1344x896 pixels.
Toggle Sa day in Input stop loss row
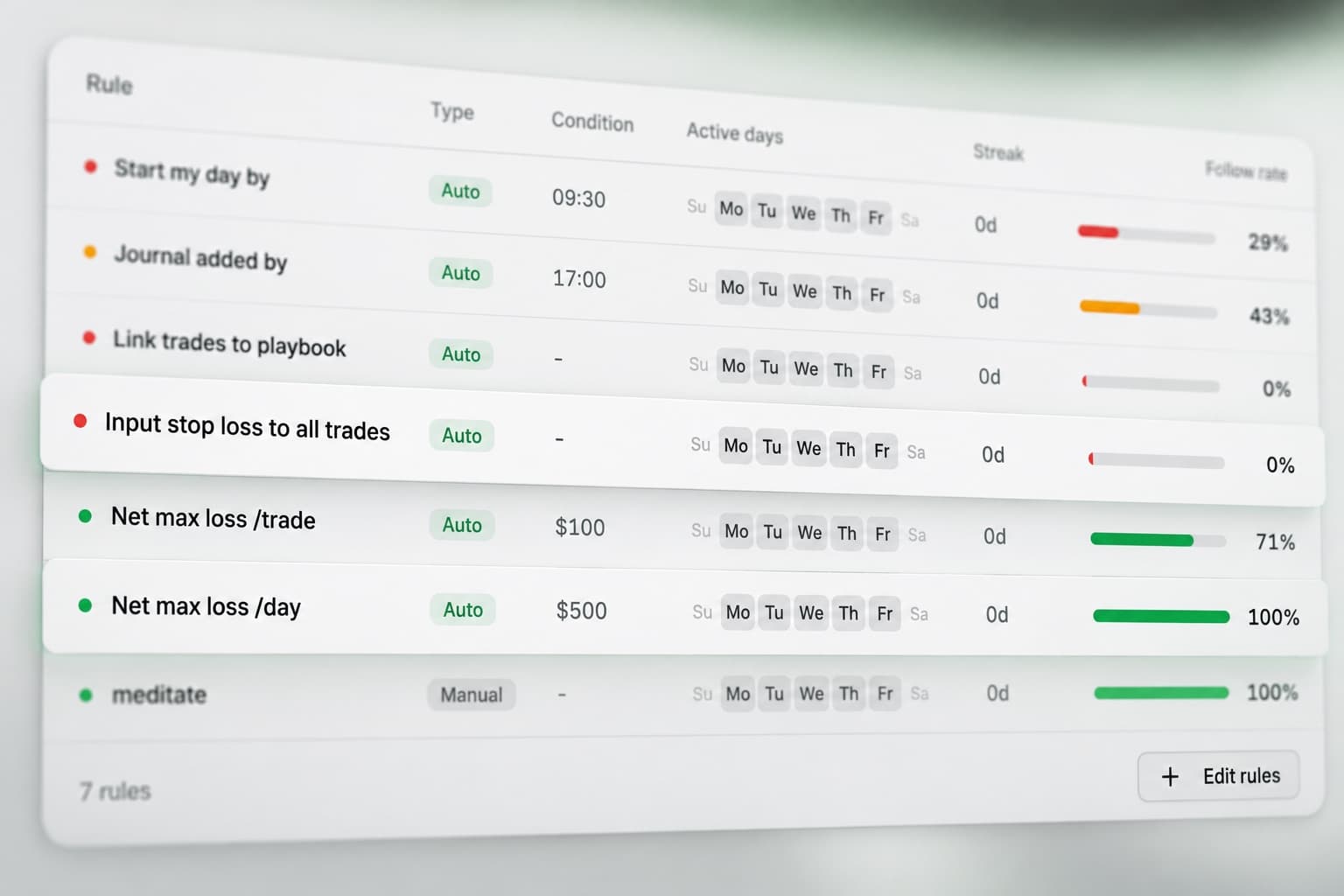(915, 452)
